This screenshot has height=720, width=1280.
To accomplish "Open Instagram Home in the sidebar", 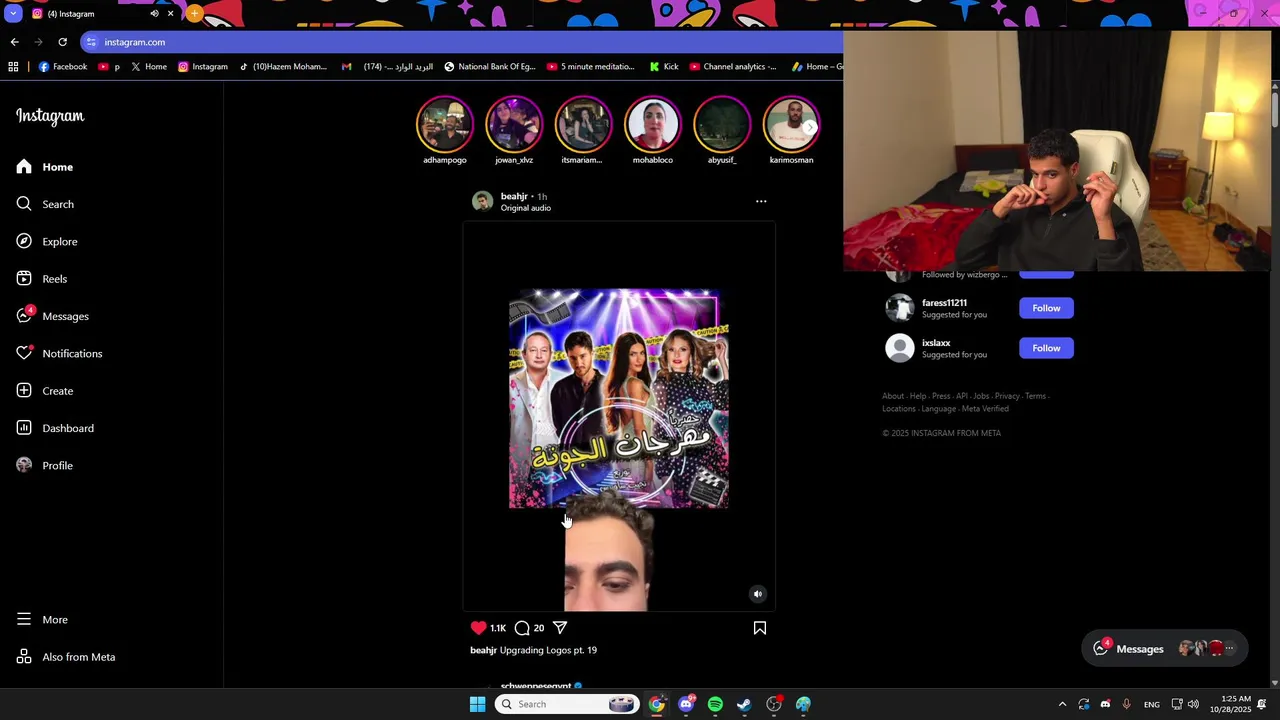I will 45,167.
